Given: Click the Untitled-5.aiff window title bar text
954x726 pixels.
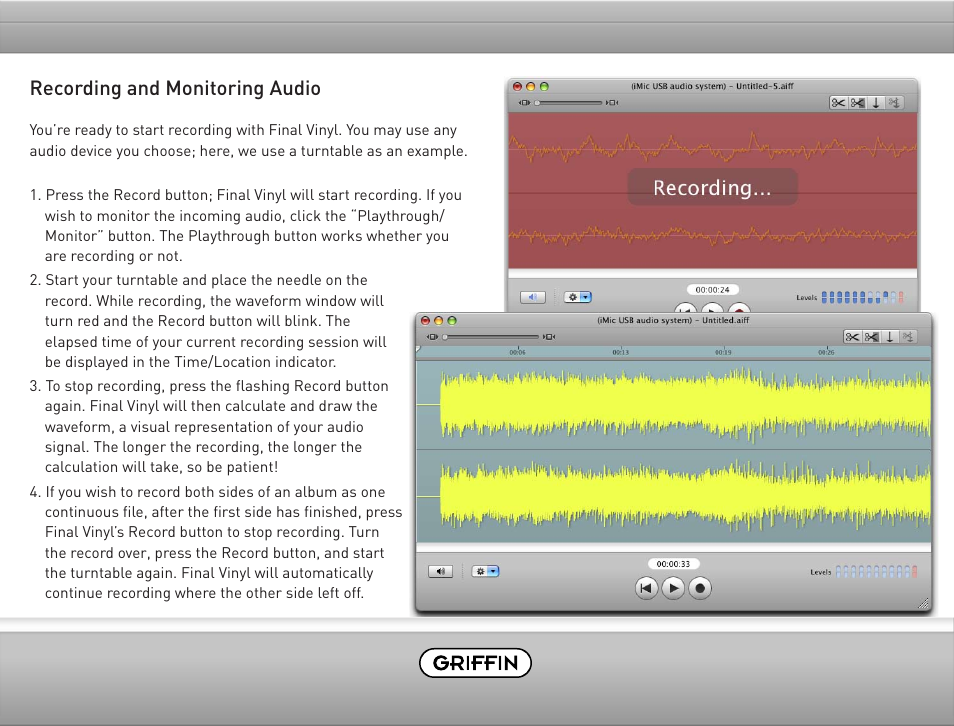Looking at the screenshot, I should [712, 86].
